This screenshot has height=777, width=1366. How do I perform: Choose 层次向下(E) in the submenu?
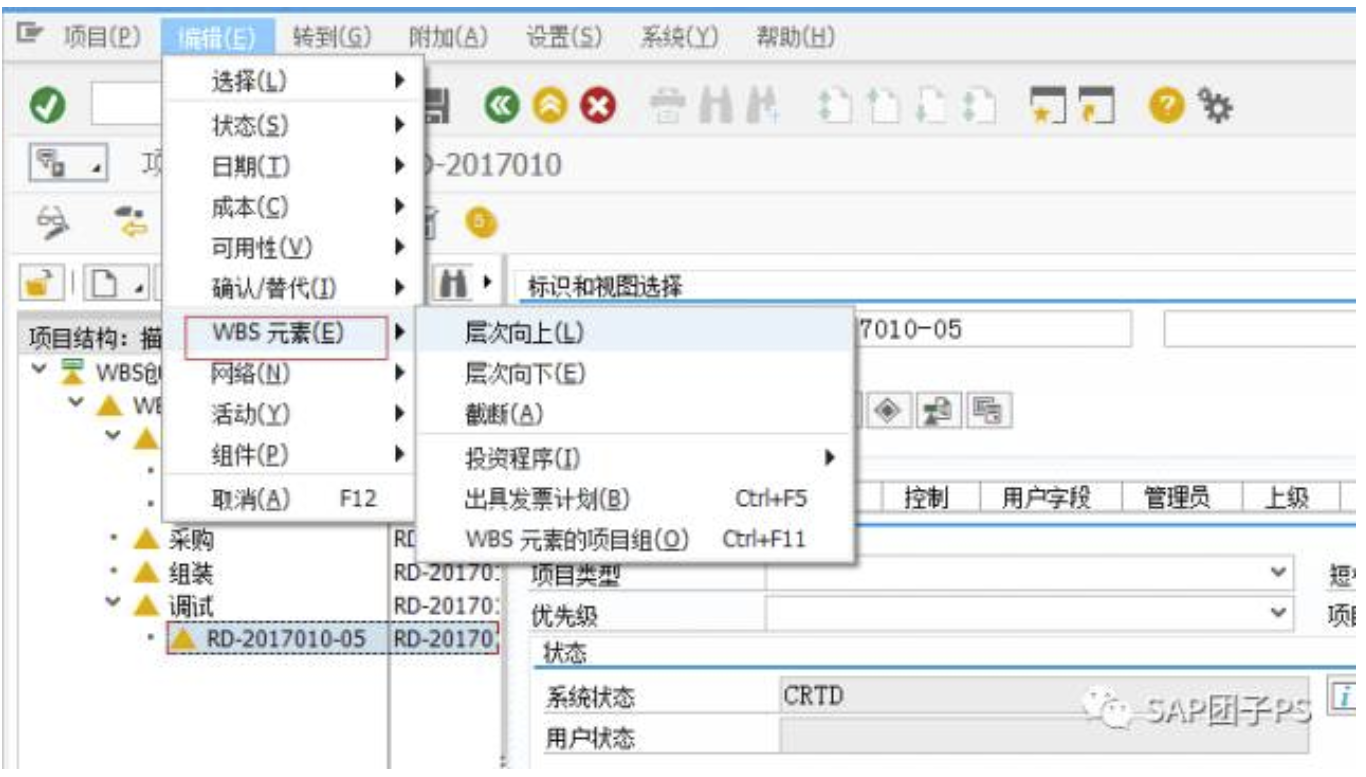634,374
